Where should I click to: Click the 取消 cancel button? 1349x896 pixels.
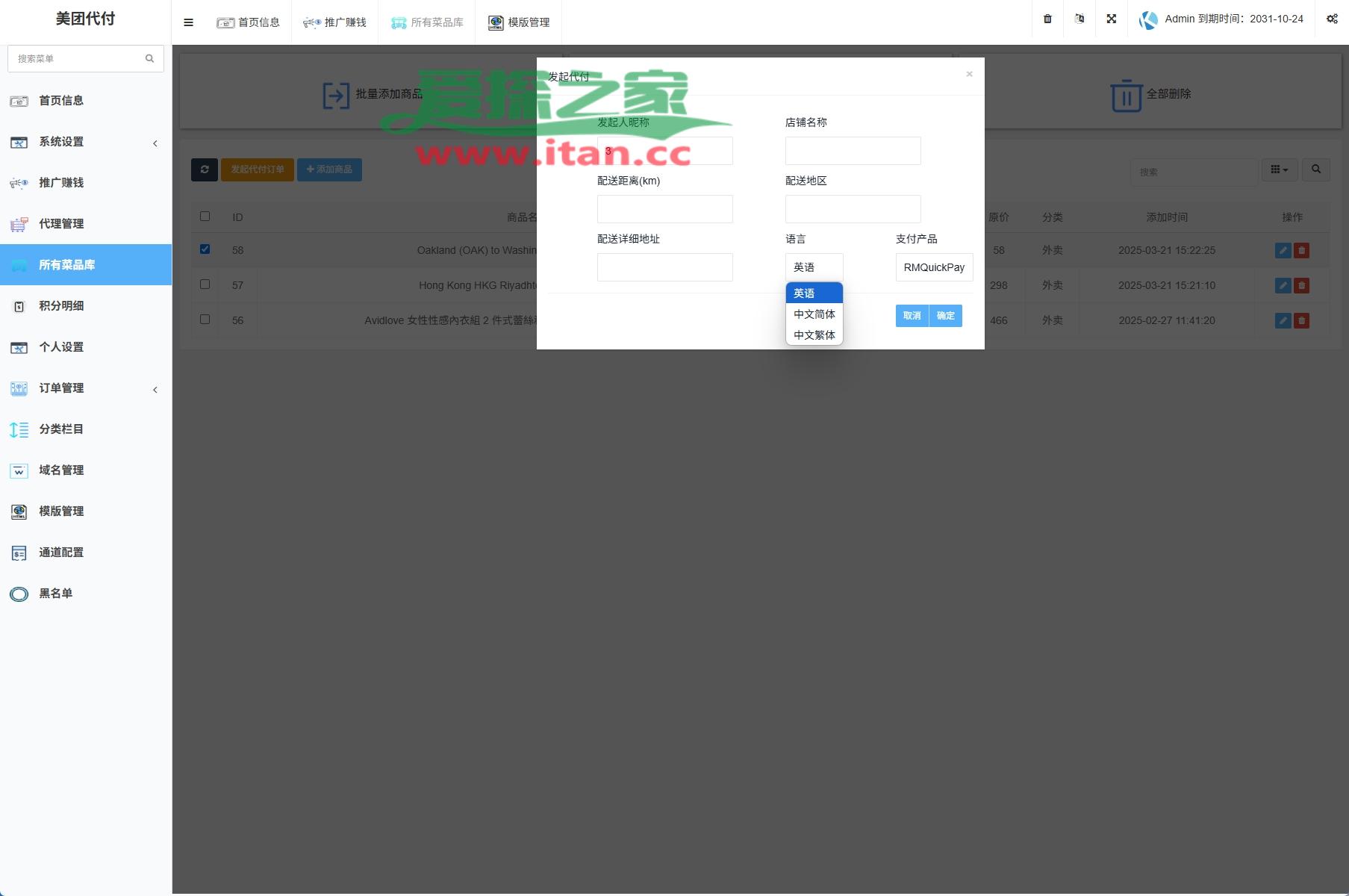pos(912,316)
